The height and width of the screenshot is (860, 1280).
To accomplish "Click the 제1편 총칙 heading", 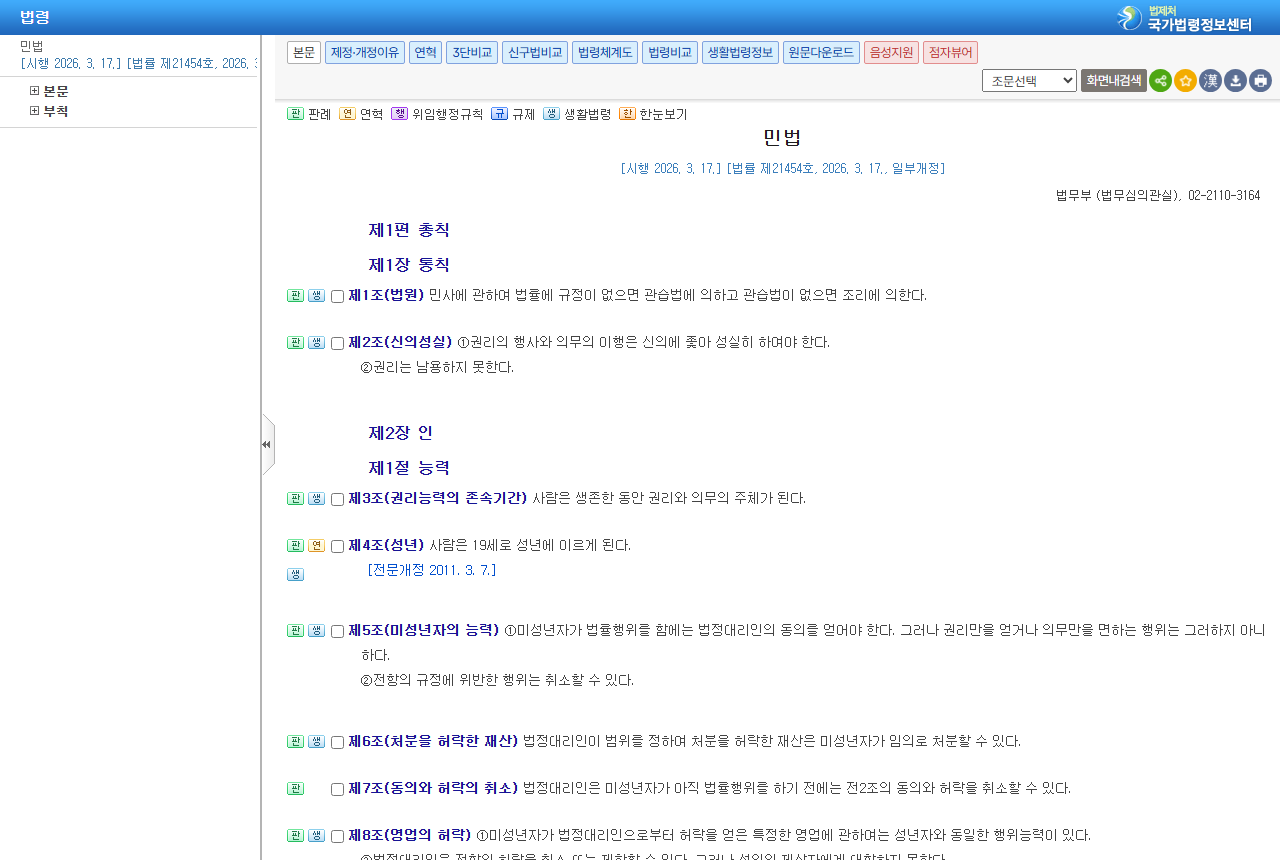I will coord(409,231).
